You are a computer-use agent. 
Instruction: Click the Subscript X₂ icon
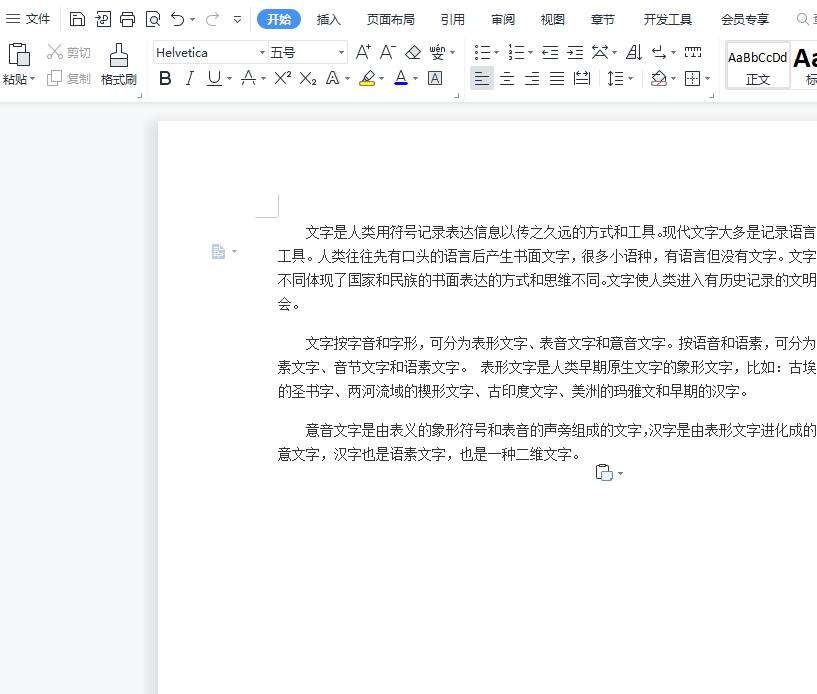[308, 78]
